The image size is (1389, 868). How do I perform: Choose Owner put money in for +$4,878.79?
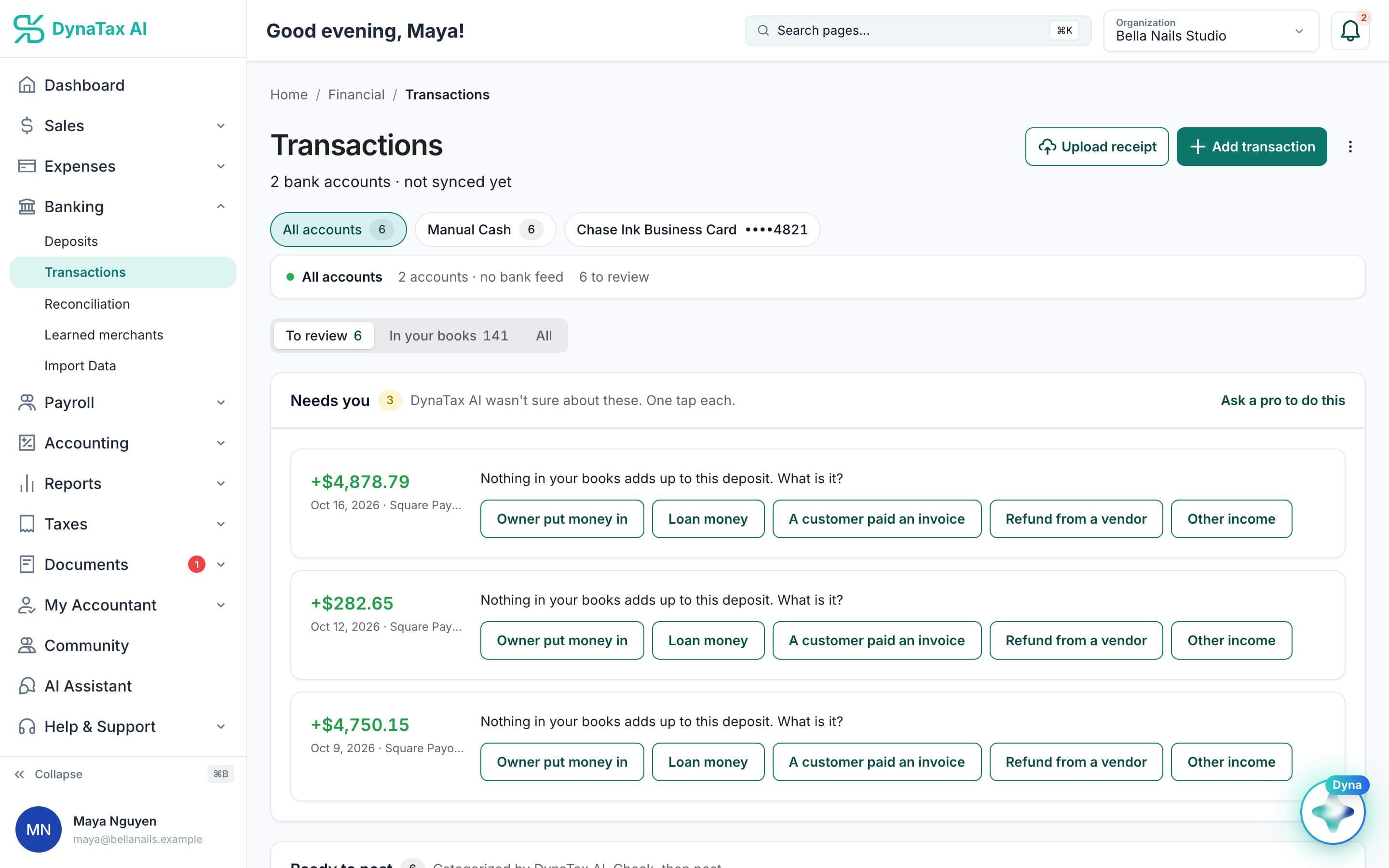[562, 519]
